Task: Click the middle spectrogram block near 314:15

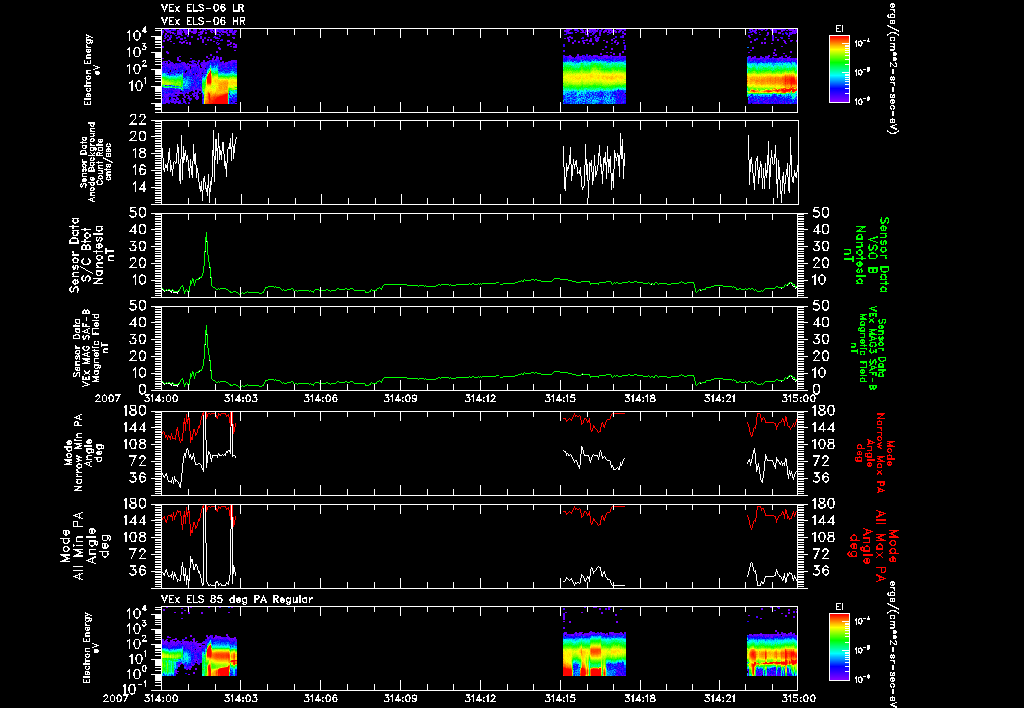Action: (x=594, y=66)
